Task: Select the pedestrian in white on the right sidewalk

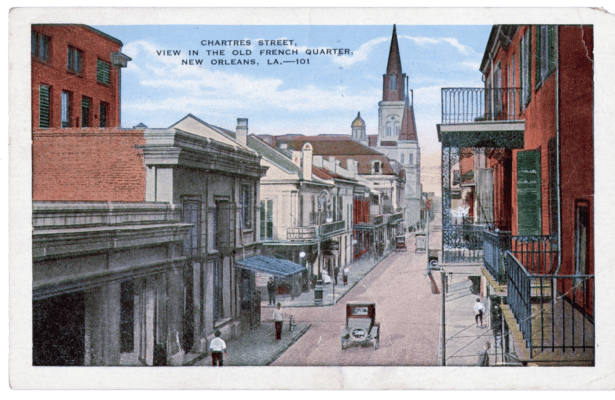Action: [479, 311]
